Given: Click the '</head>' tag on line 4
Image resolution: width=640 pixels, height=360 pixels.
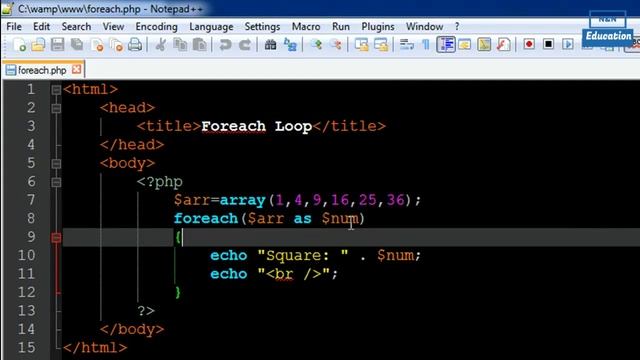Looking at the screenshot, I should point(132,145).
